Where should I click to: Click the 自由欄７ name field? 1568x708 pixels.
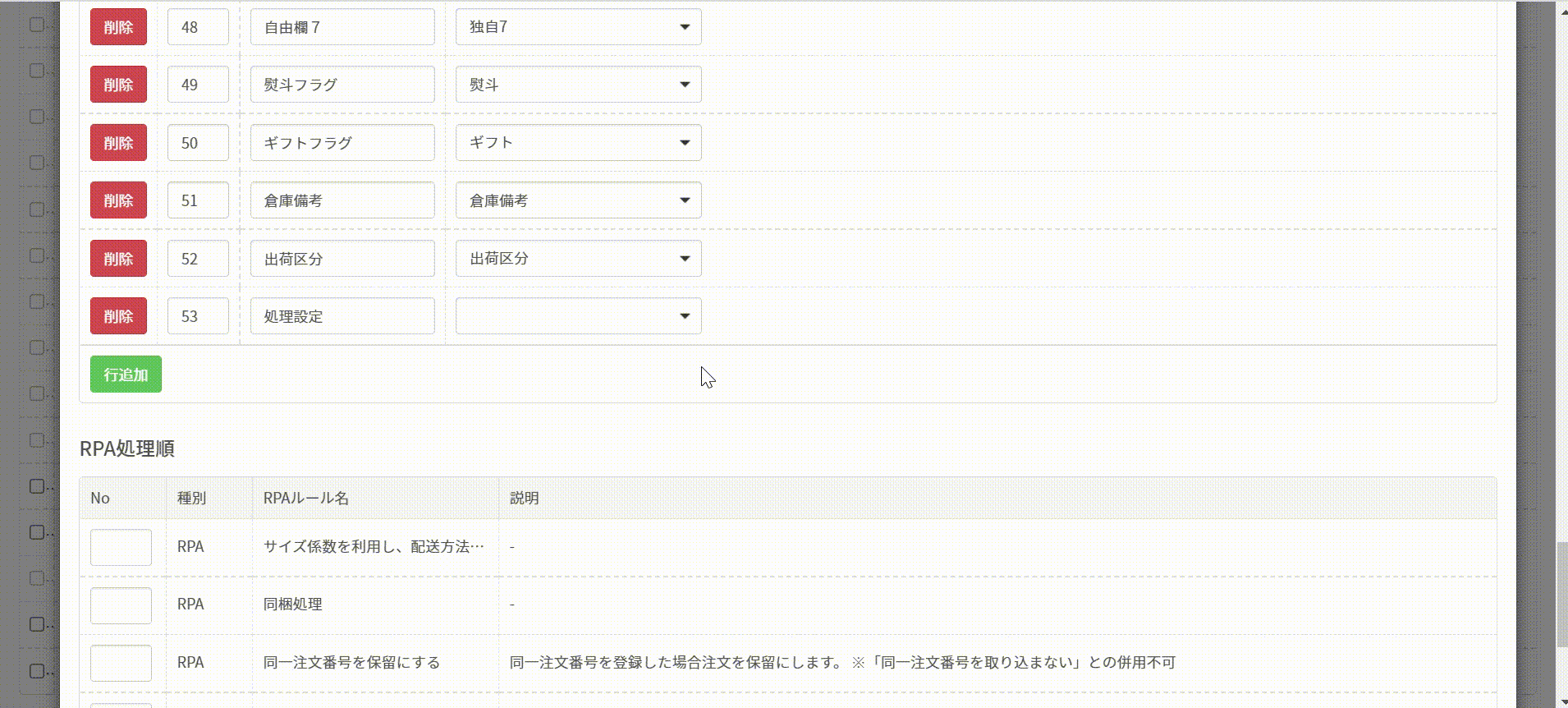342,27
